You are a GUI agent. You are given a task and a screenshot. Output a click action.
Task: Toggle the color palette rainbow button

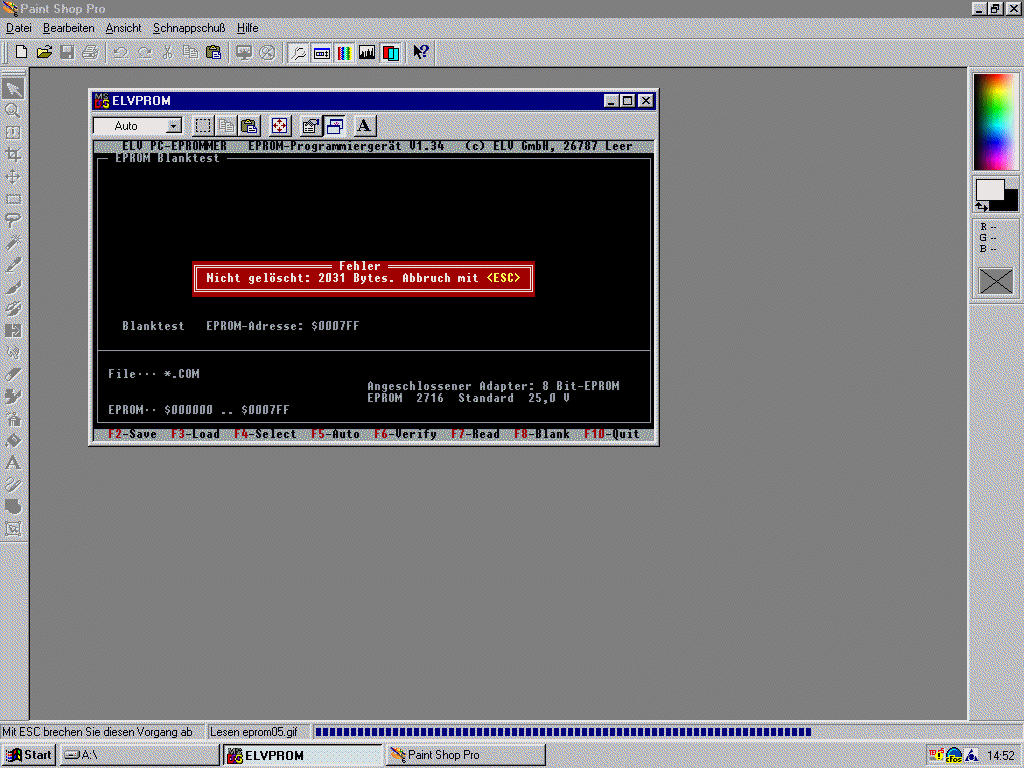[x=344, y=52]
